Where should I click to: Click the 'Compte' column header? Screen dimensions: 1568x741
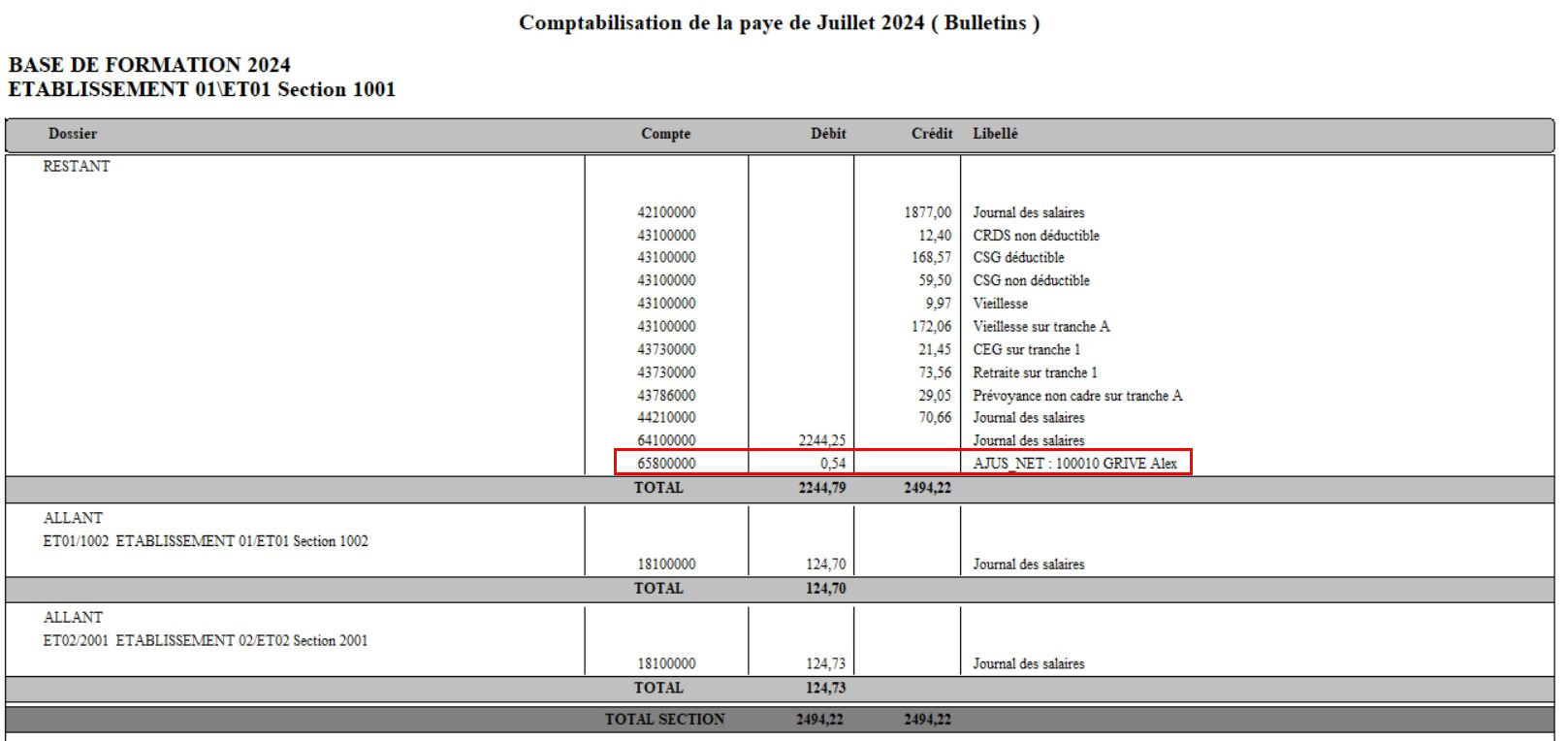[665, 134]
